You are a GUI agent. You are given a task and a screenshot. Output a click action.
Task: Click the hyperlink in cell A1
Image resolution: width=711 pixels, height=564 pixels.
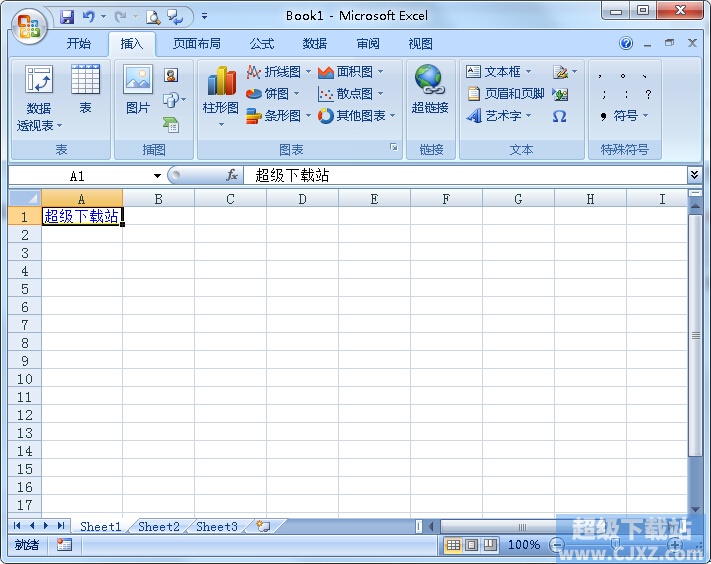coord(81,216)
